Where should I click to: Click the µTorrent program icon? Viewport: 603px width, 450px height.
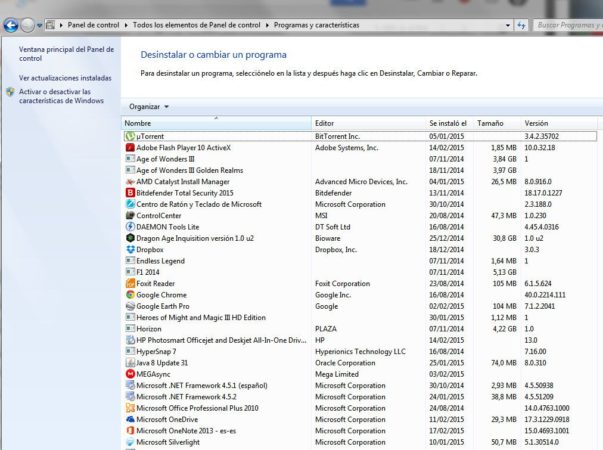point(130,136)
